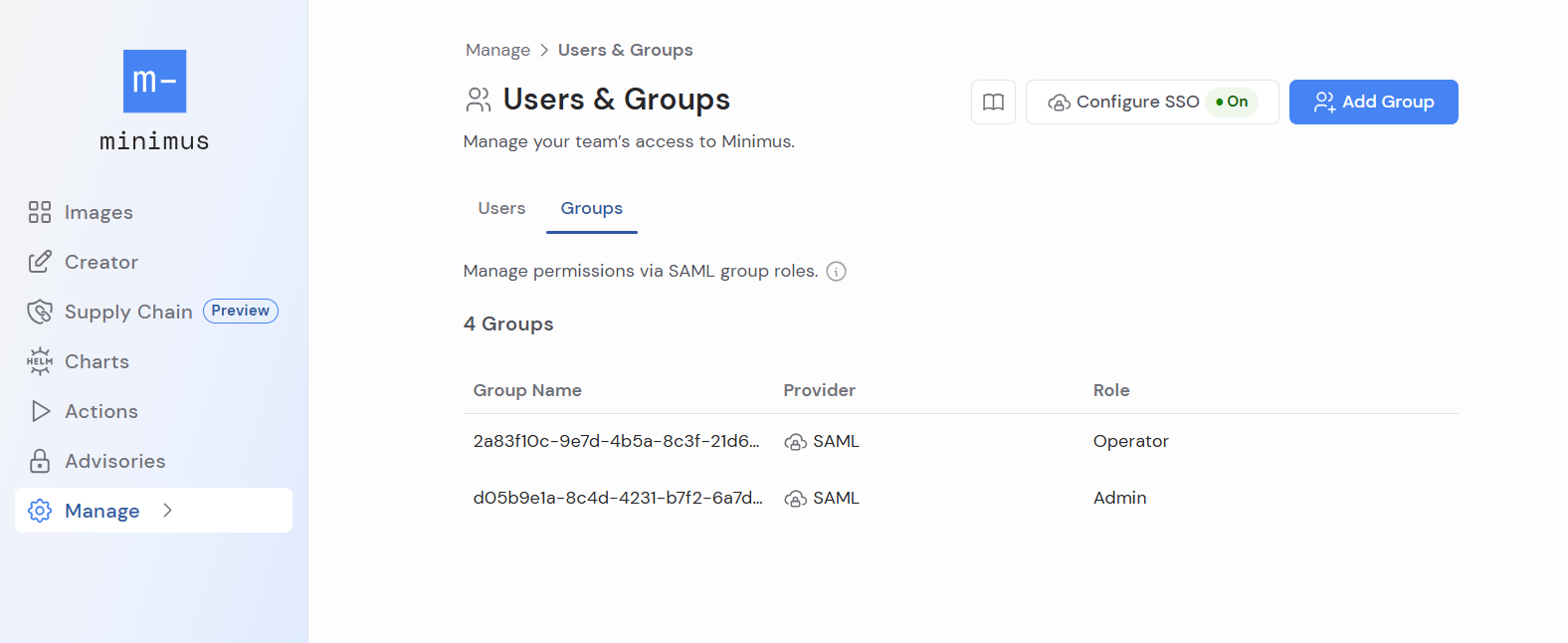Image resolution: width=1568 pixels, height=643 pixels.
Task: Click the Images grid icon
Action: [x=40, y=212]
